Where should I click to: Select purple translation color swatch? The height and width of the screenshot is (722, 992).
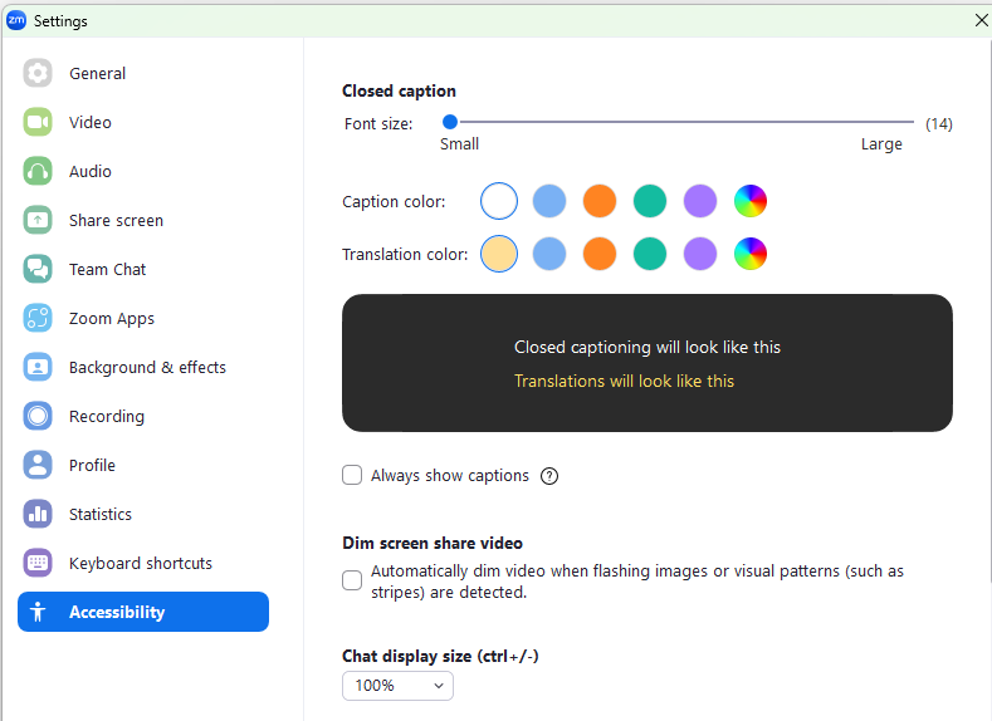[x=700, y=254]
